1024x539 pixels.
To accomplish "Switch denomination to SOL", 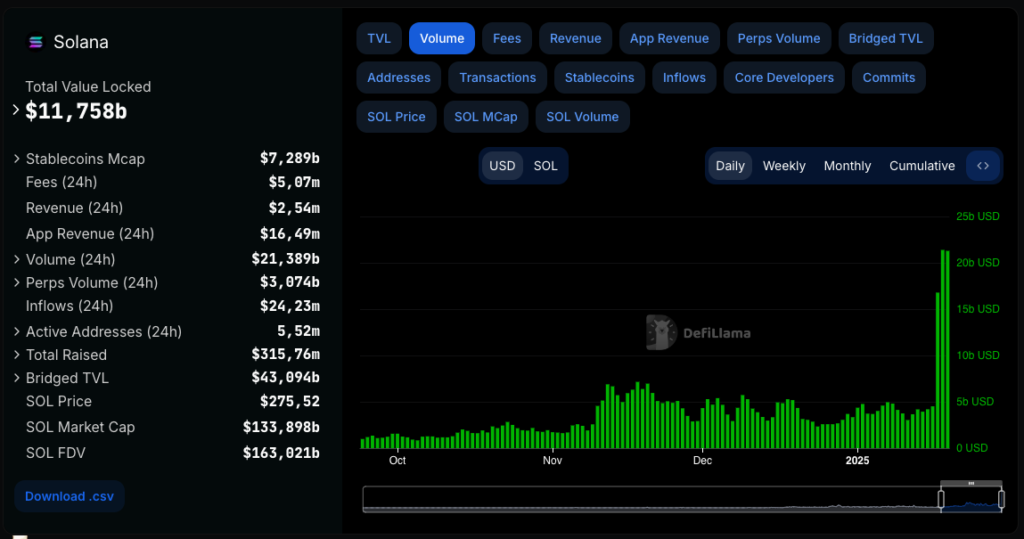I will click(545, 166).
